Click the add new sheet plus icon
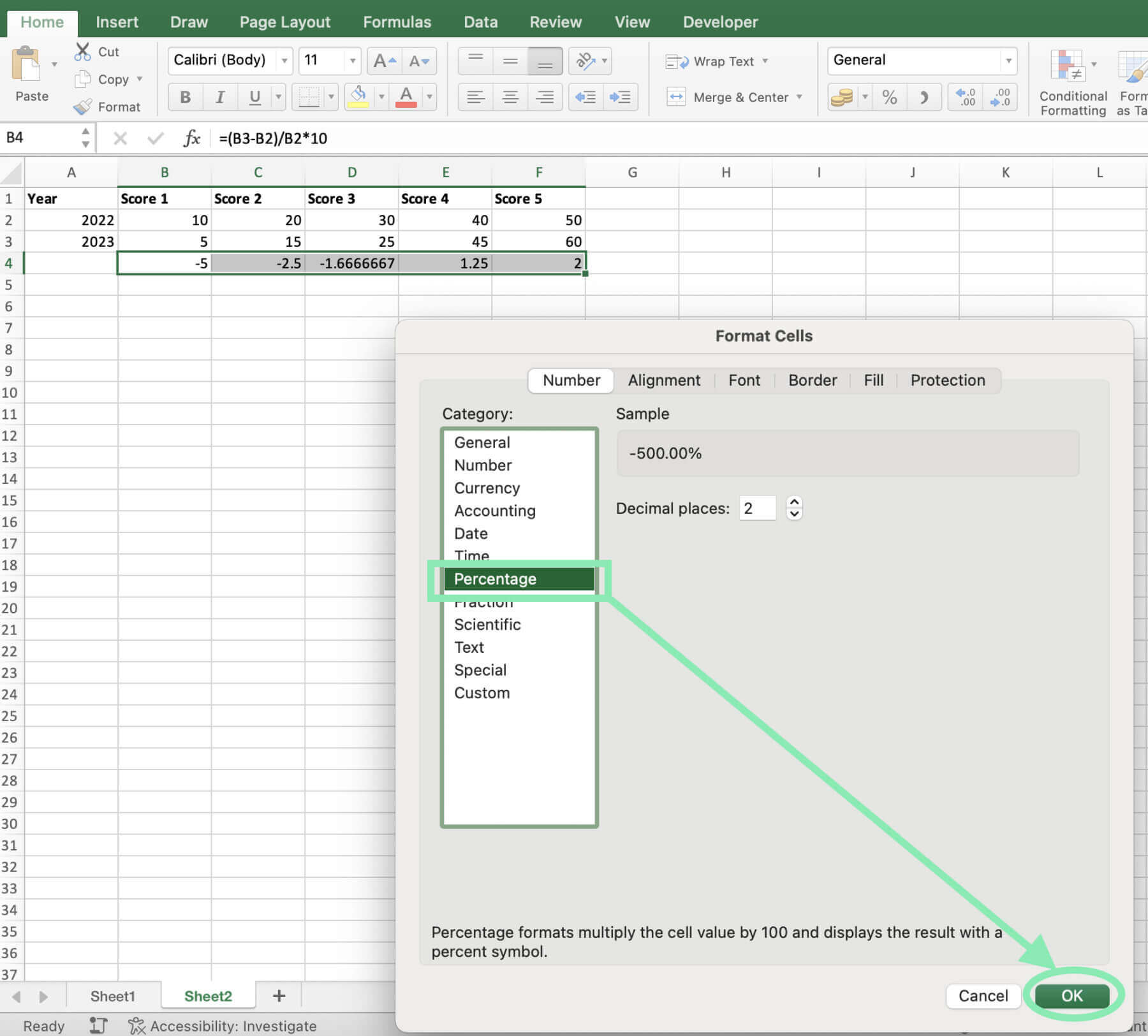 (x=279, y=996)
